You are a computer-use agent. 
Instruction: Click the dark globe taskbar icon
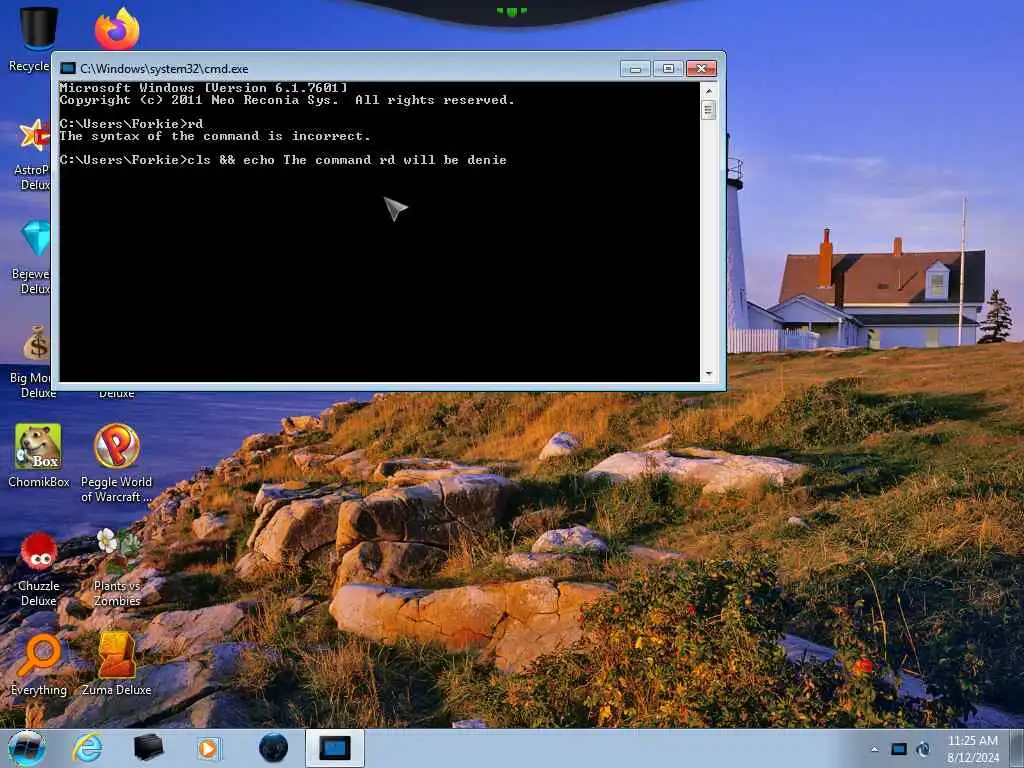(x=273, y=748)
